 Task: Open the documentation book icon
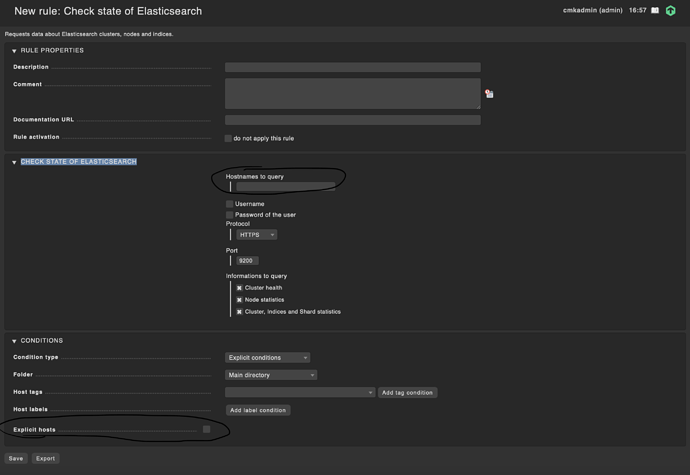pos(655,10)
